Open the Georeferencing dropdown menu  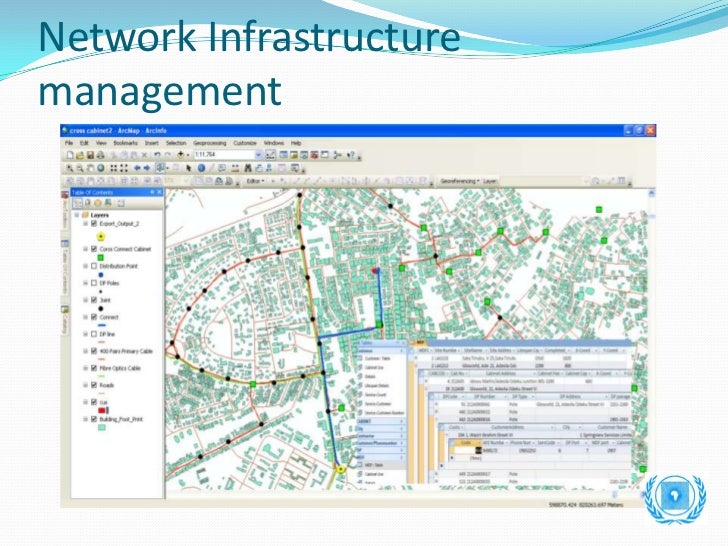tap(460, 181)
